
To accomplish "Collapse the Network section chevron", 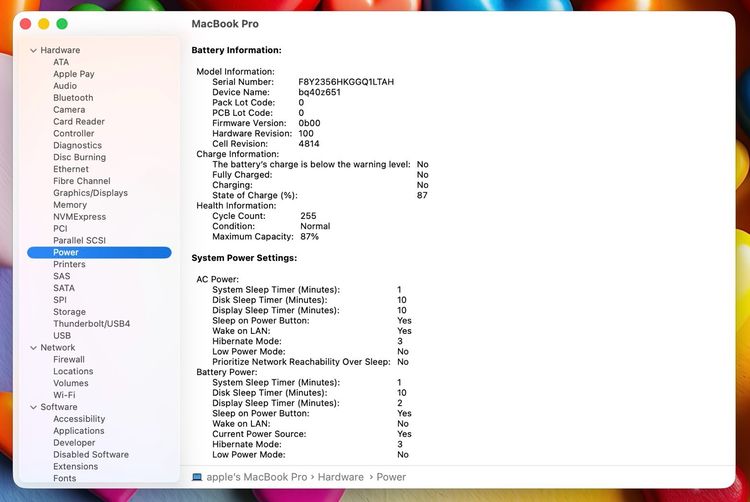I will coord(33,348).
